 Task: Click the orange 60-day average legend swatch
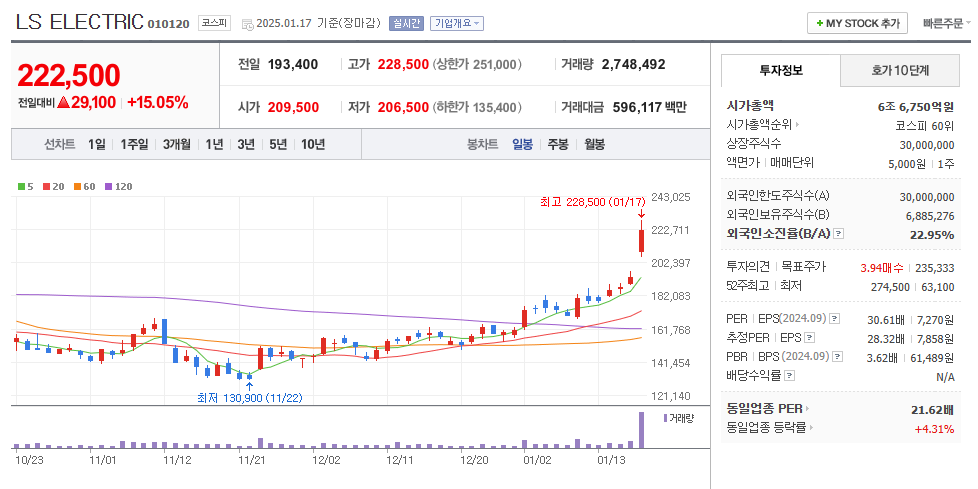pos(77,186)
